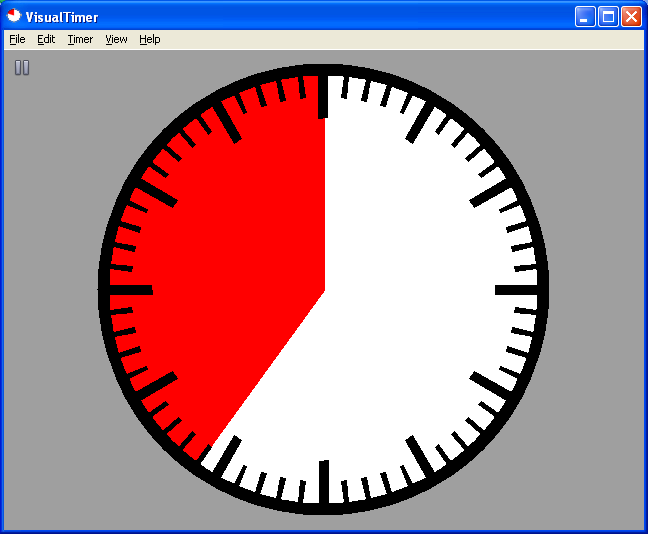The image size is (648, 534).
Task: Close the VisualTimer window
Action: [631, 16]
